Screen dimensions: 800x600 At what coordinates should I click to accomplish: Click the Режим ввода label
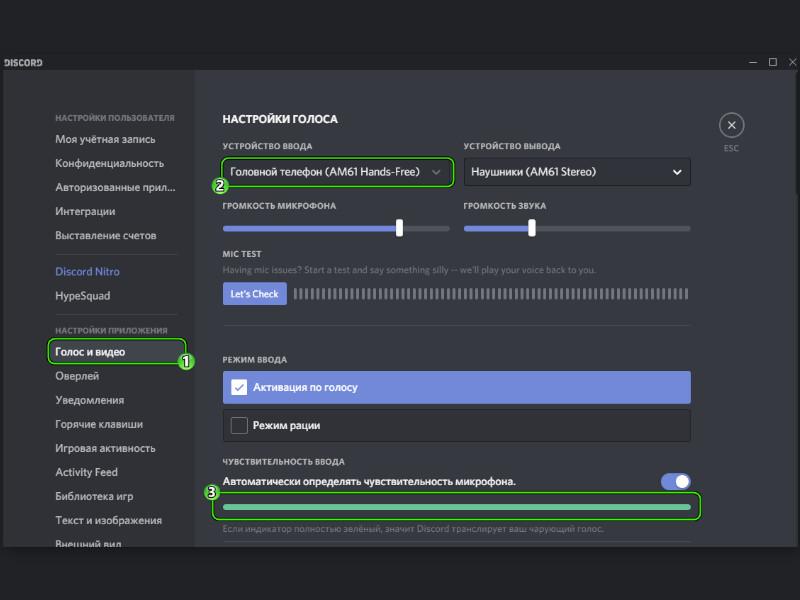[x=255, y=359]
